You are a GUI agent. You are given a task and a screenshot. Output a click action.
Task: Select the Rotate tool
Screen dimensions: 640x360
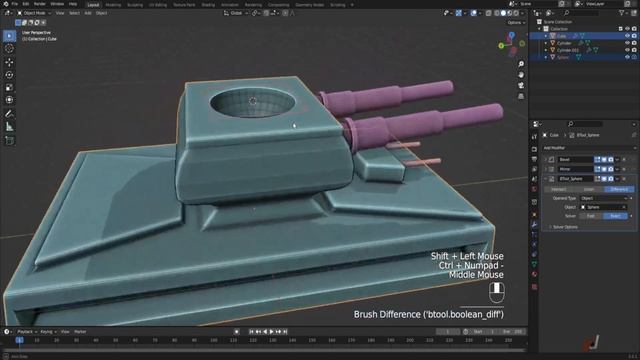coord(9,75)
